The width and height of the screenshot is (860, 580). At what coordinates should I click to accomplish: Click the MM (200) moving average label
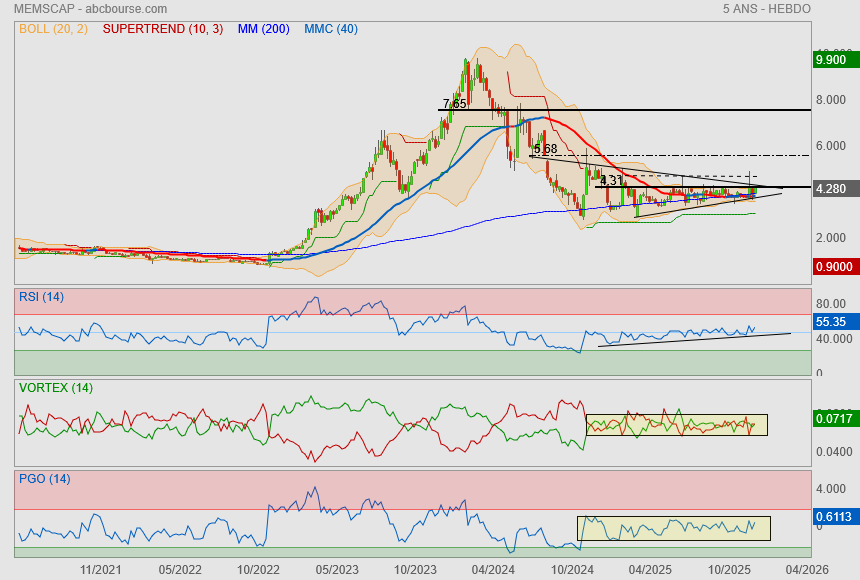point(263,29)
